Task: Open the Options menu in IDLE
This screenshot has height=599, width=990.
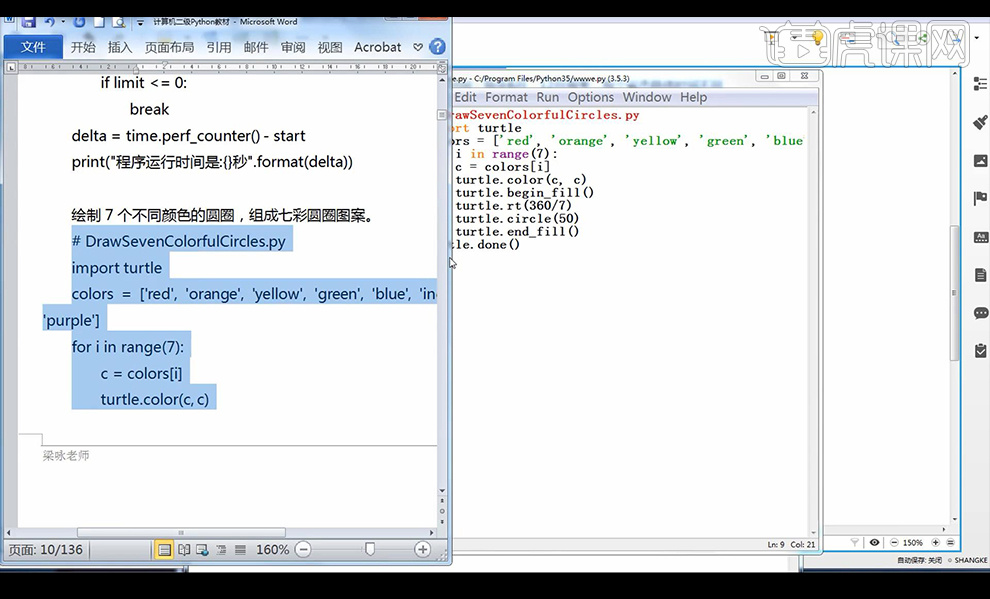Action: point(590,97)
